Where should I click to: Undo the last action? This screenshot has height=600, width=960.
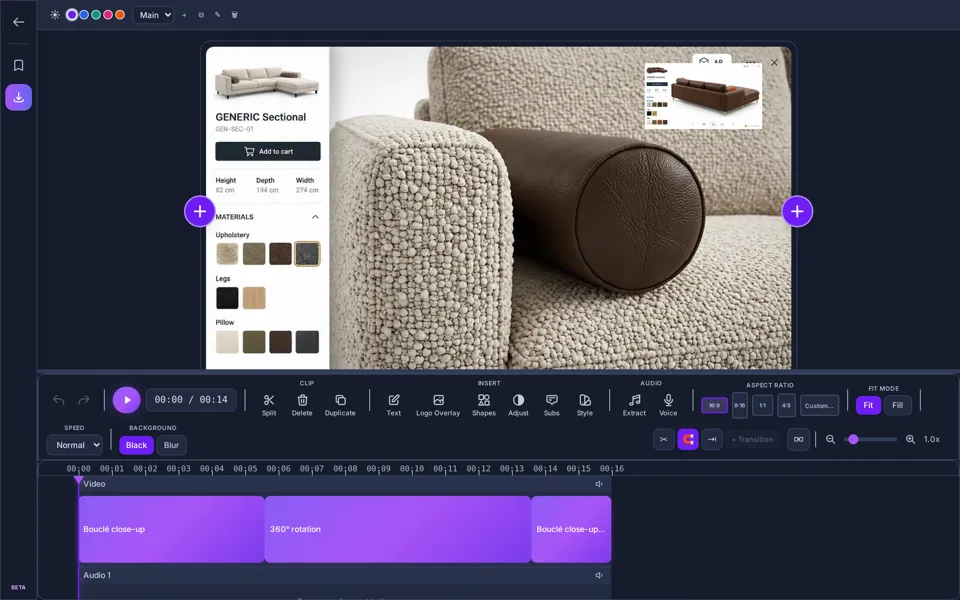pyautogui.click(x=59, y=400)
